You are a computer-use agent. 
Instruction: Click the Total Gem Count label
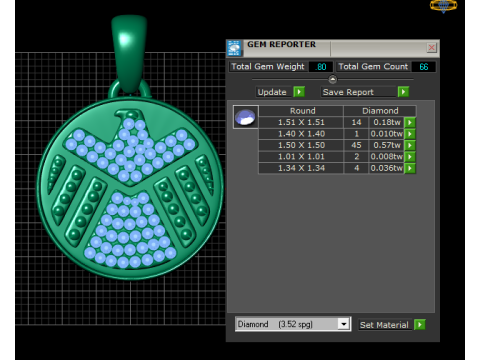[373, 67]
